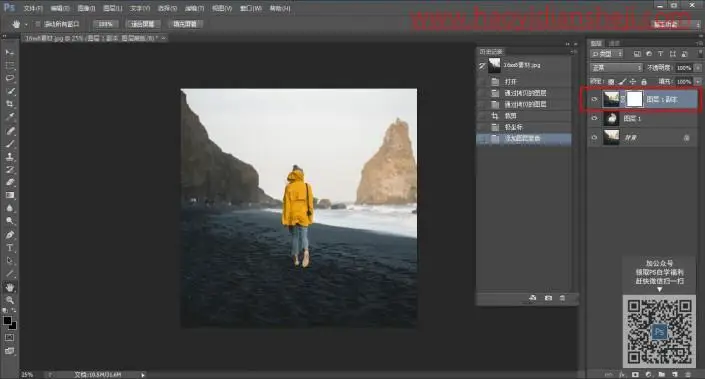Image resolution: width=705 pixels, height=379 pixels.
Task: Lock all layer attributes
Action: [644, 81]
